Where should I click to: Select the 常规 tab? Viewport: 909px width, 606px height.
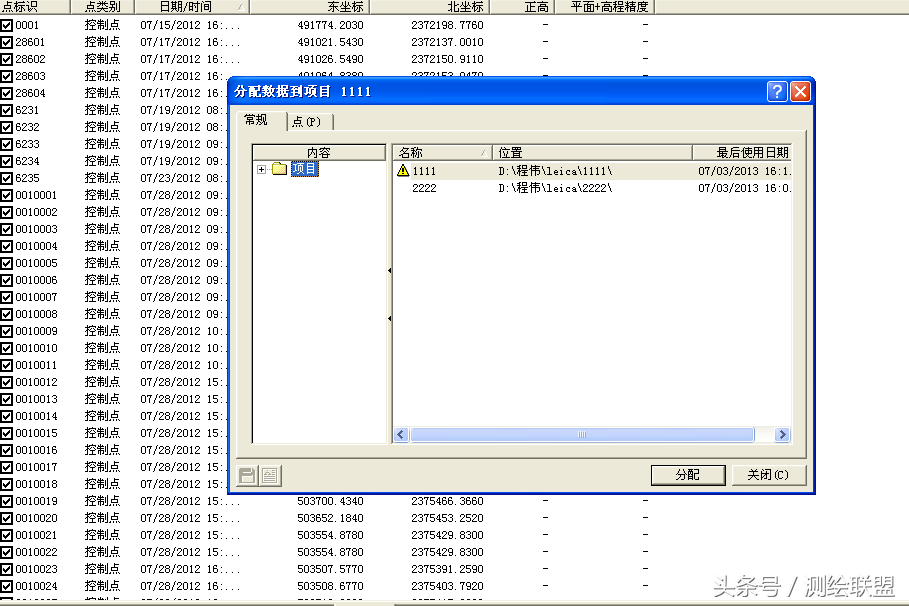256,120
